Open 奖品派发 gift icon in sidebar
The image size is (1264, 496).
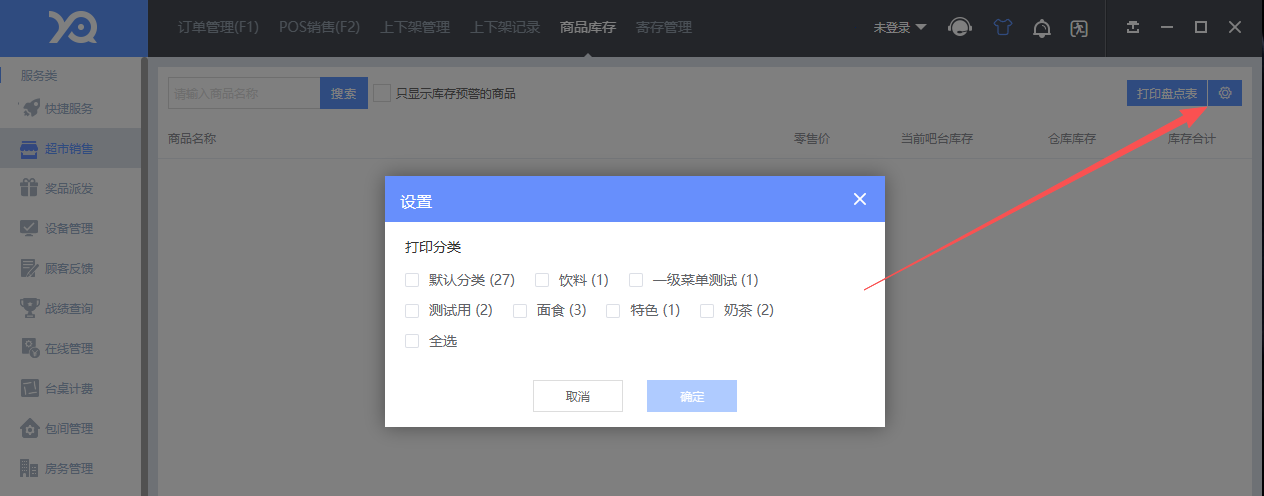[30, 188]
